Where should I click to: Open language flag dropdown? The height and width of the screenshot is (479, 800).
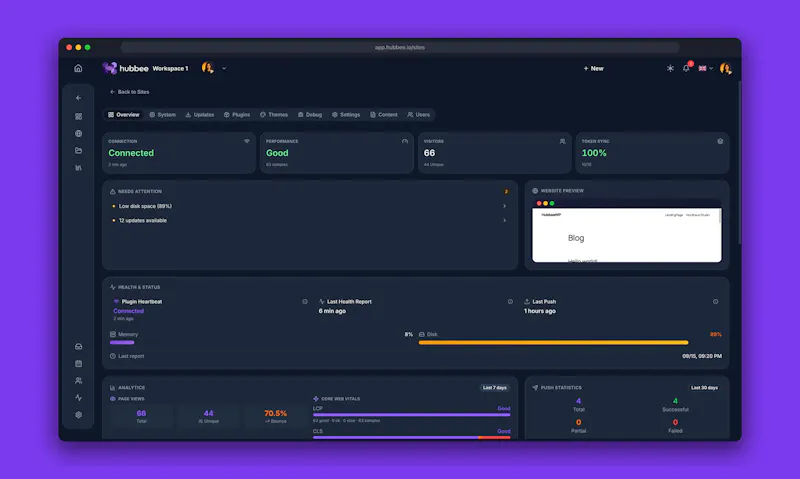point(706,68)
